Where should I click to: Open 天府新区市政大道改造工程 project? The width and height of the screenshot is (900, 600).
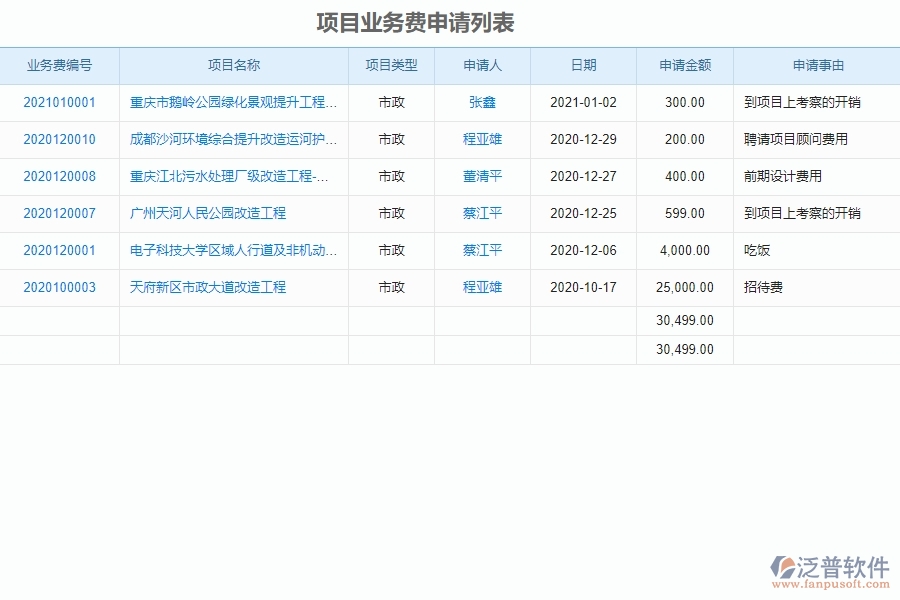[x=213, y=287]
